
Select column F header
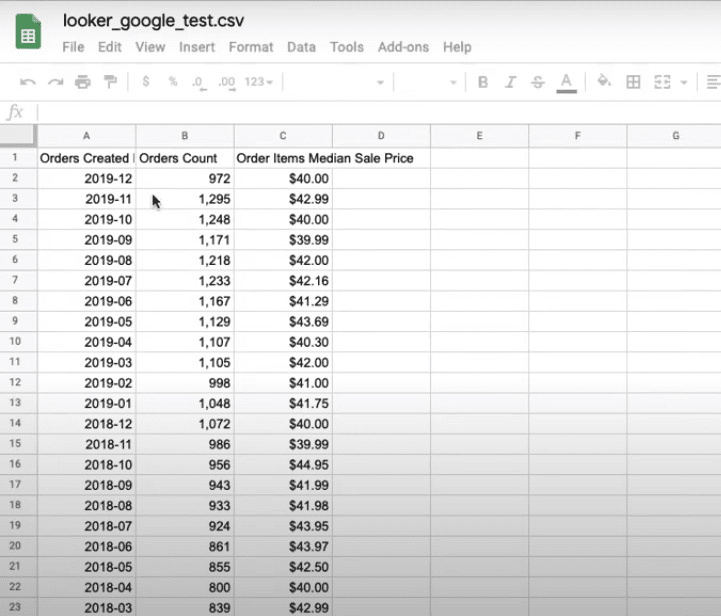click(x=578, y=136)
